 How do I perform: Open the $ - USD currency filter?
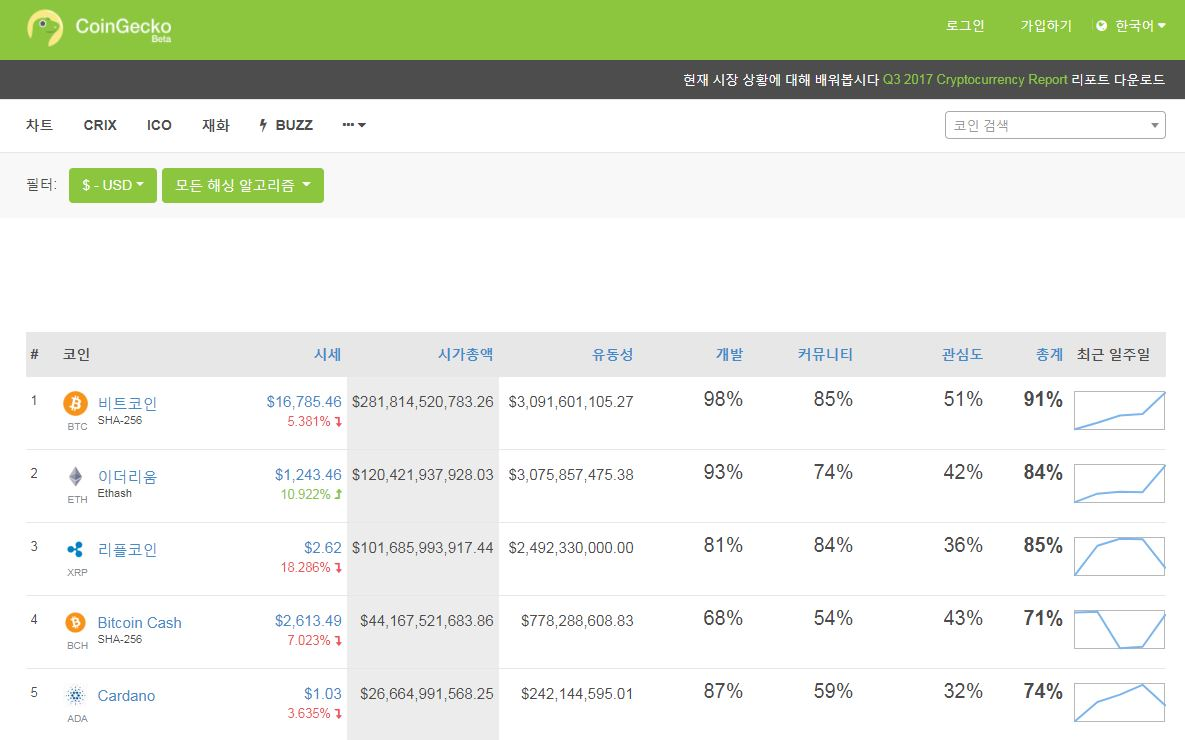click(113, 185)
